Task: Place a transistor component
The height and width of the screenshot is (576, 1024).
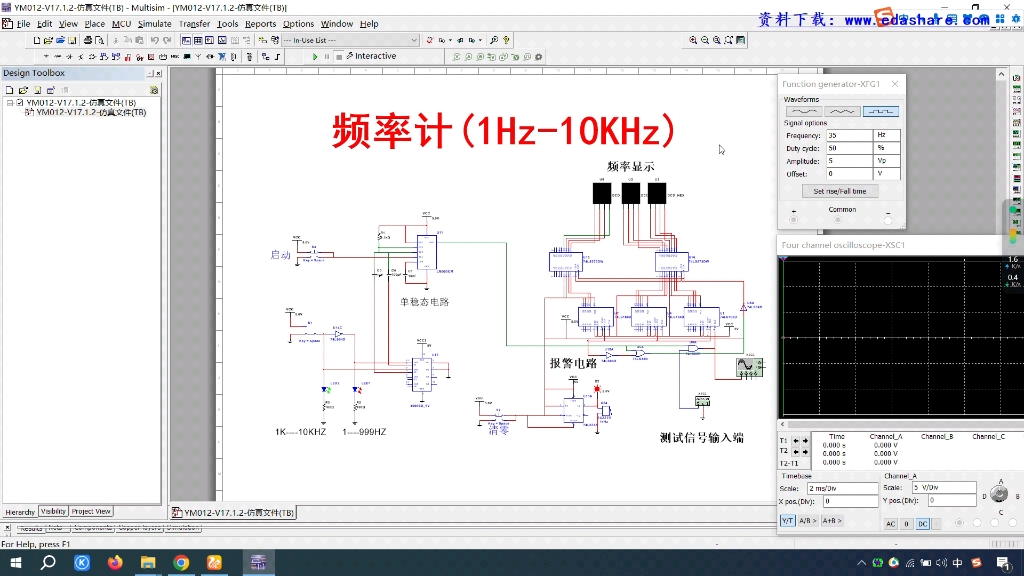Action: click(81, 57)
